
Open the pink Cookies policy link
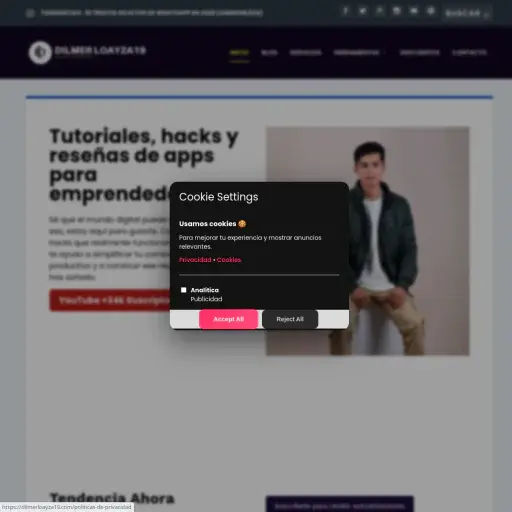click(x=229, y=260)
